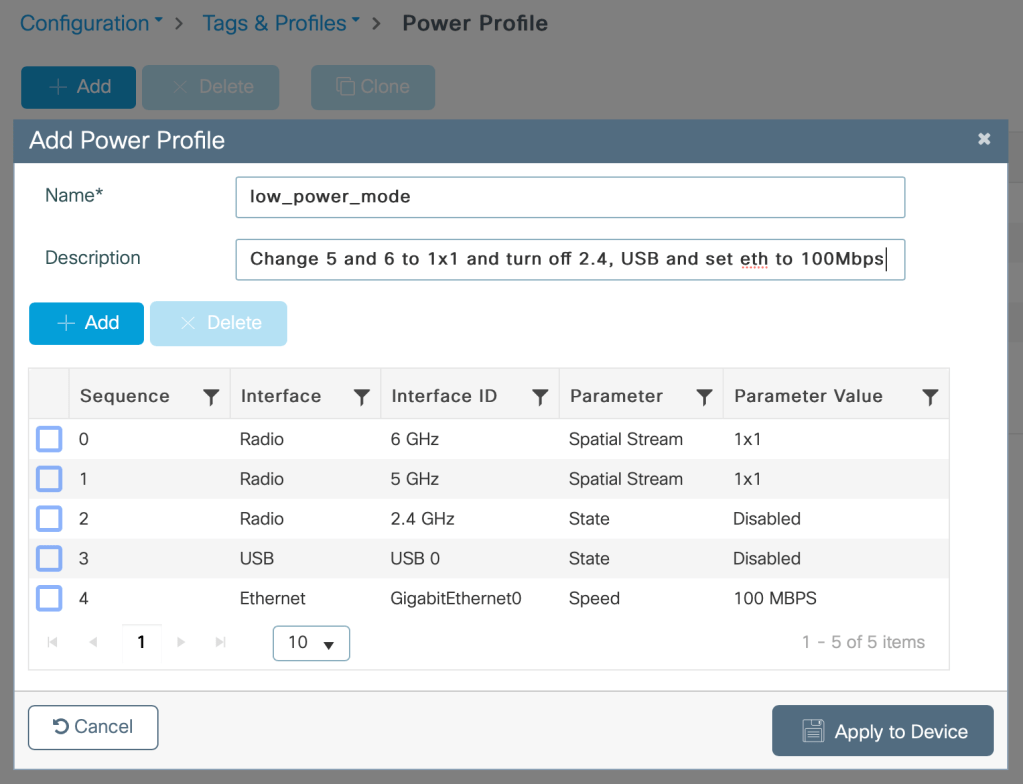This screenshot has width=1023, height=784.
Task: Open the items per page dropdown
Action: (311, 643)
